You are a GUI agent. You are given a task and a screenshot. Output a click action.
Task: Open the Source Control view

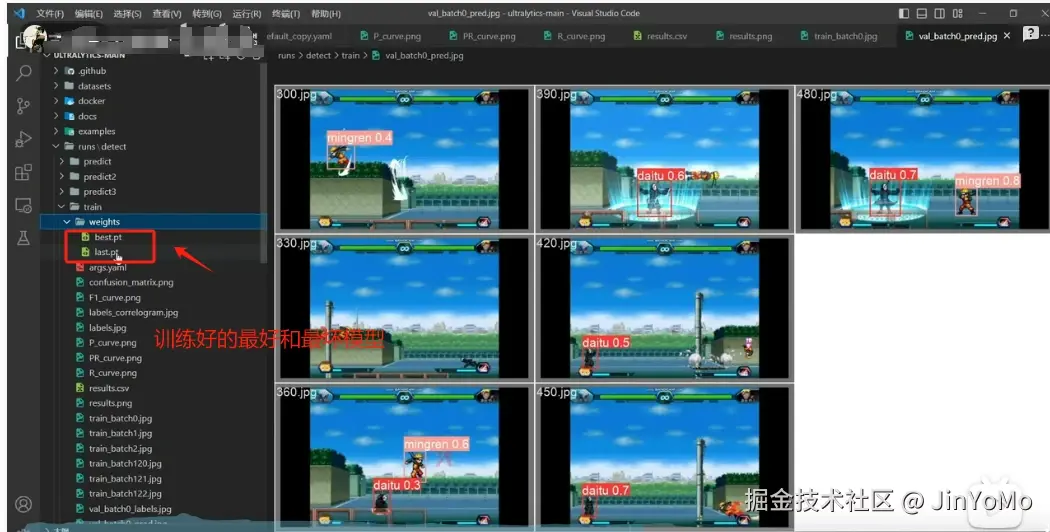click(23, 105)
